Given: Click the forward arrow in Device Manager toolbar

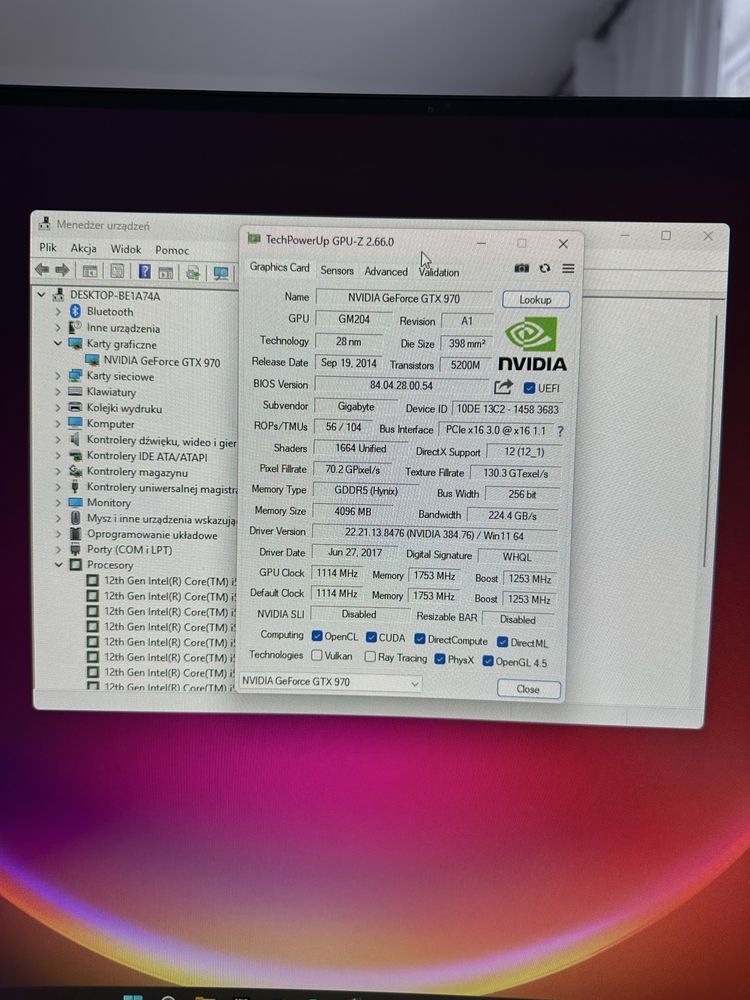Looking at the screenshot, I should (62, 270).
